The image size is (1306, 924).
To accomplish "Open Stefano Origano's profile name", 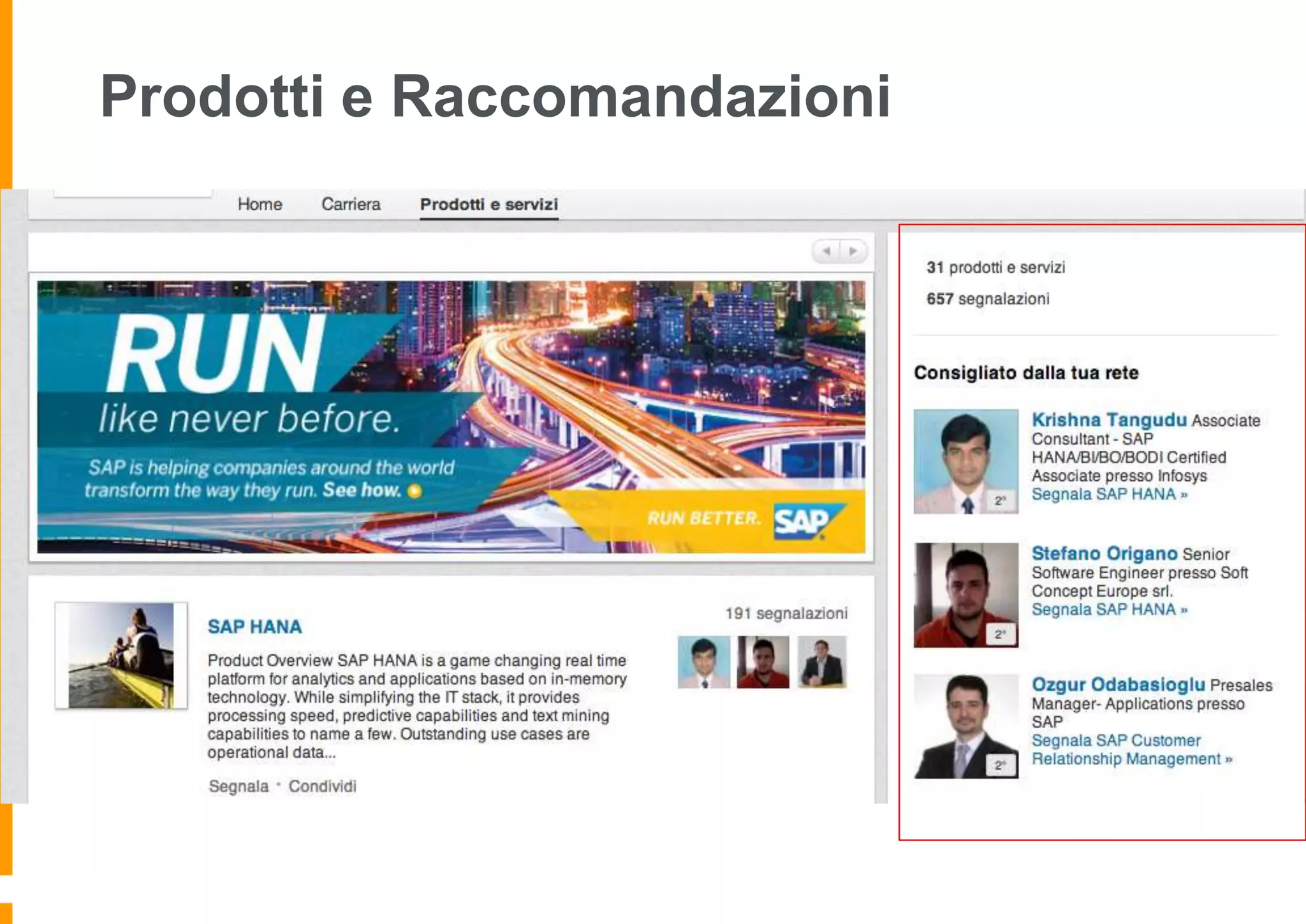I will point(1104,554).
